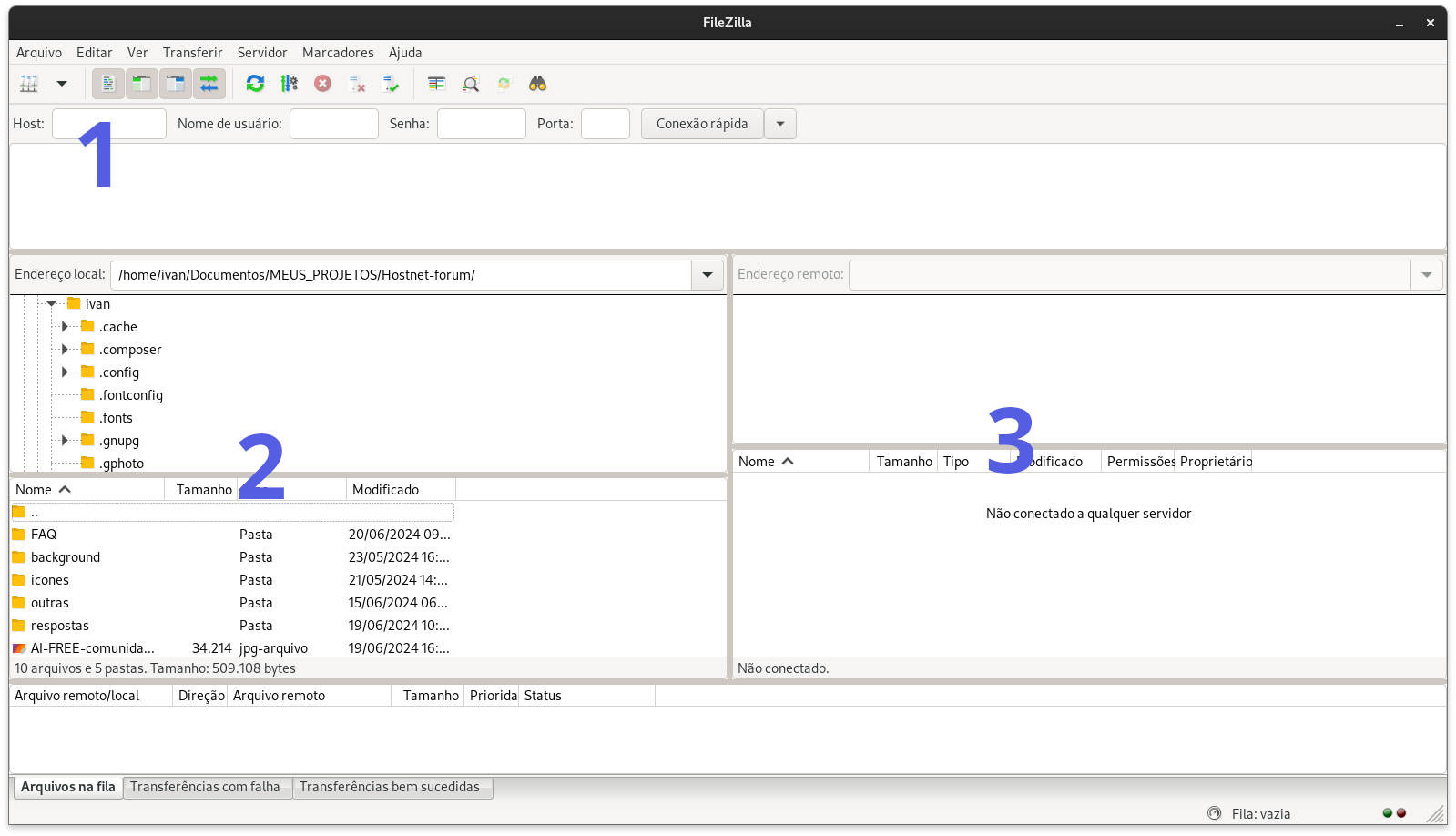The width and height of the screenshot is (1456, 836).
Task: Toggle processing of the transfer queue
Action: pos(290,84)
